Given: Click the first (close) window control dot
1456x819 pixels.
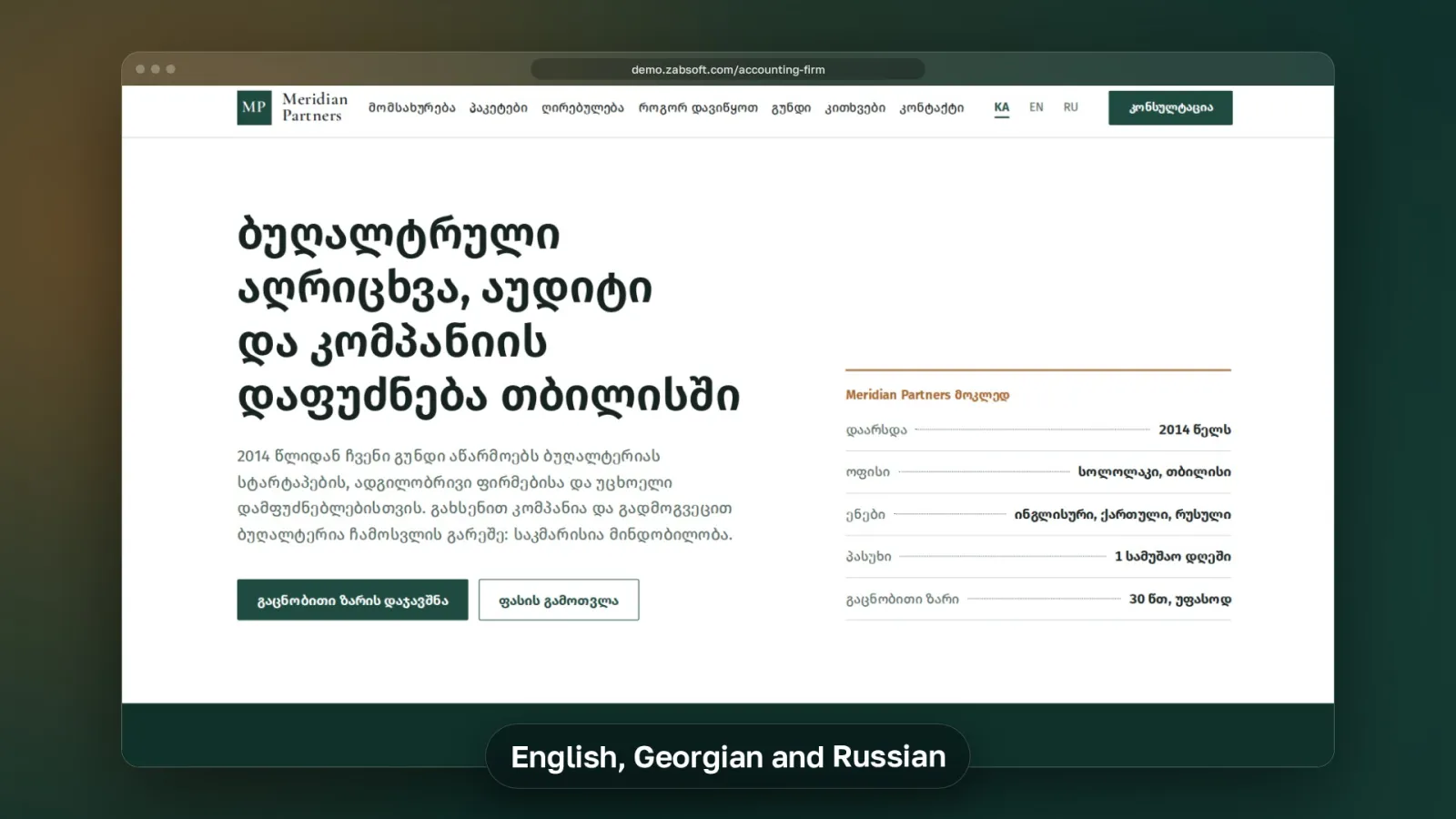Looking at the screenshot, I should click(x=140, y=69).
